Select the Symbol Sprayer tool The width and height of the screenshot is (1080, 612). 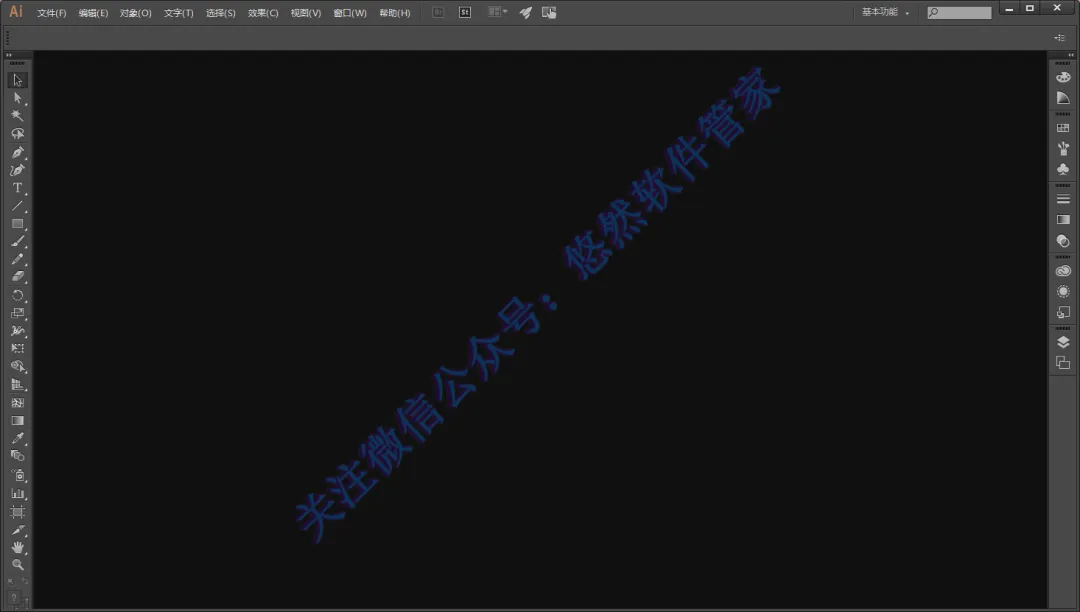17,476
